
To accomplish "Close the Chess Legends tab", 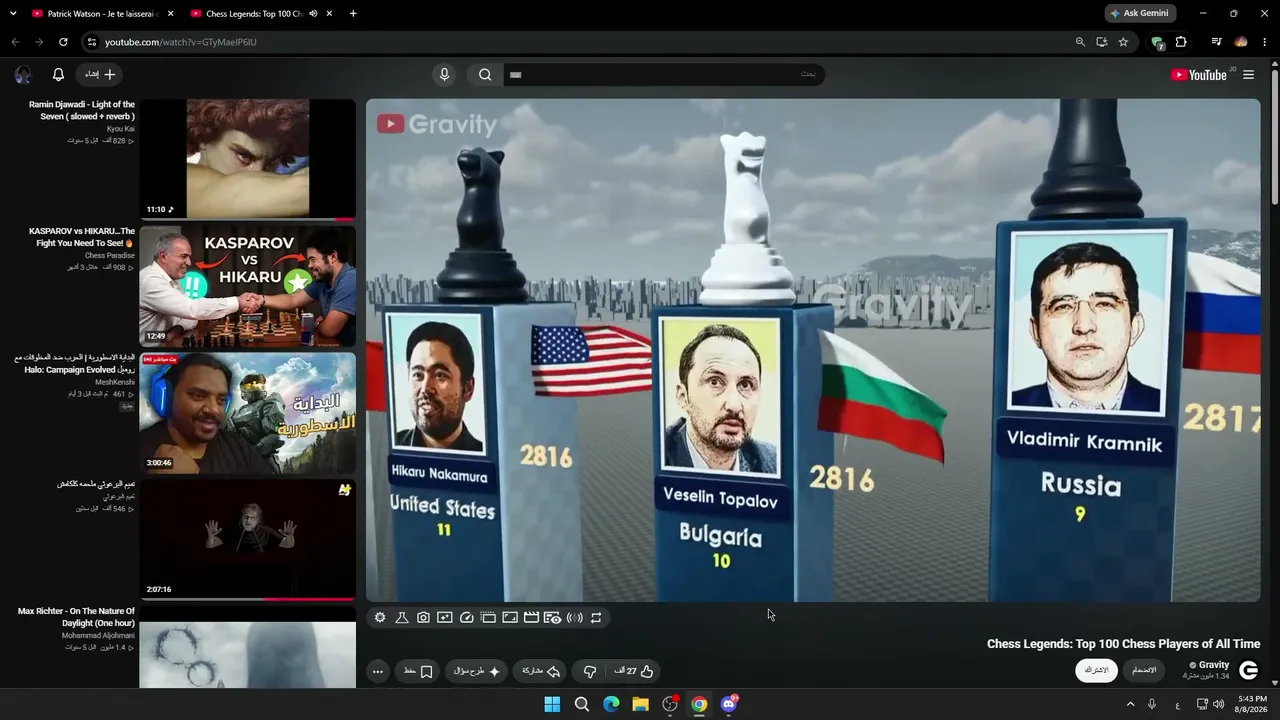I will click(x=328, y=14).
